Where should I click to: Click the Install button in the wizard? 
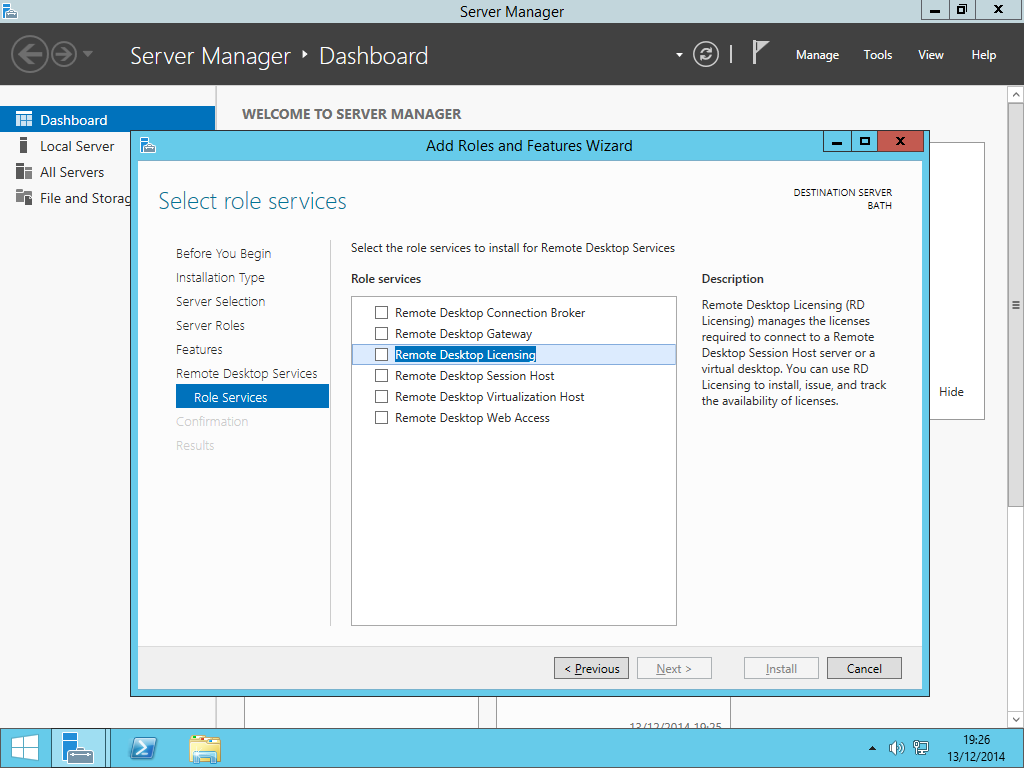click(781, 668)
